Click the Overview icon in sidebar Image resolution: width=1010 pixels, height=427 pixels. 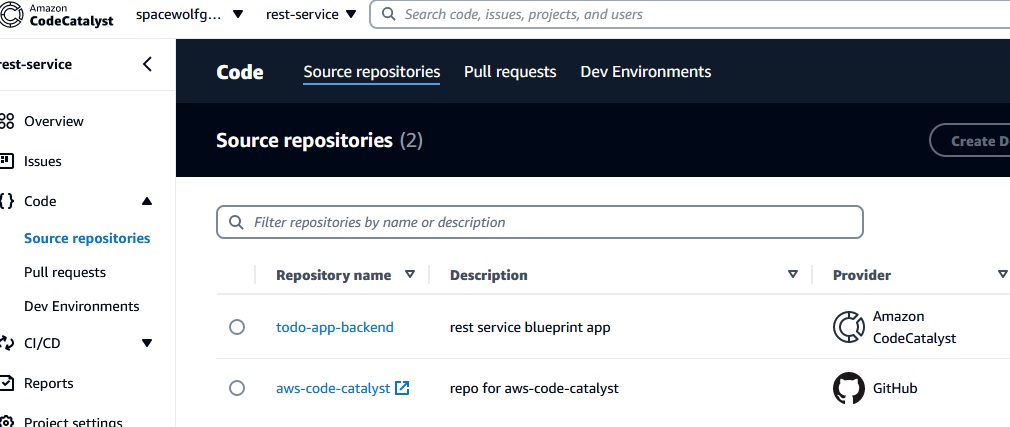click(x=6, y=121)
